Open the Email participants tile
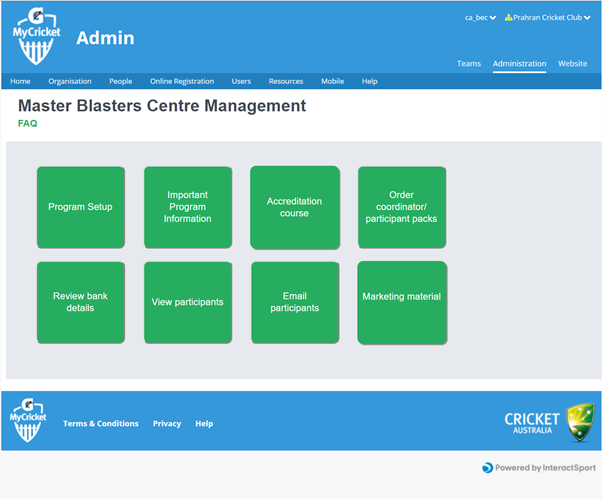 coord(295,302)
